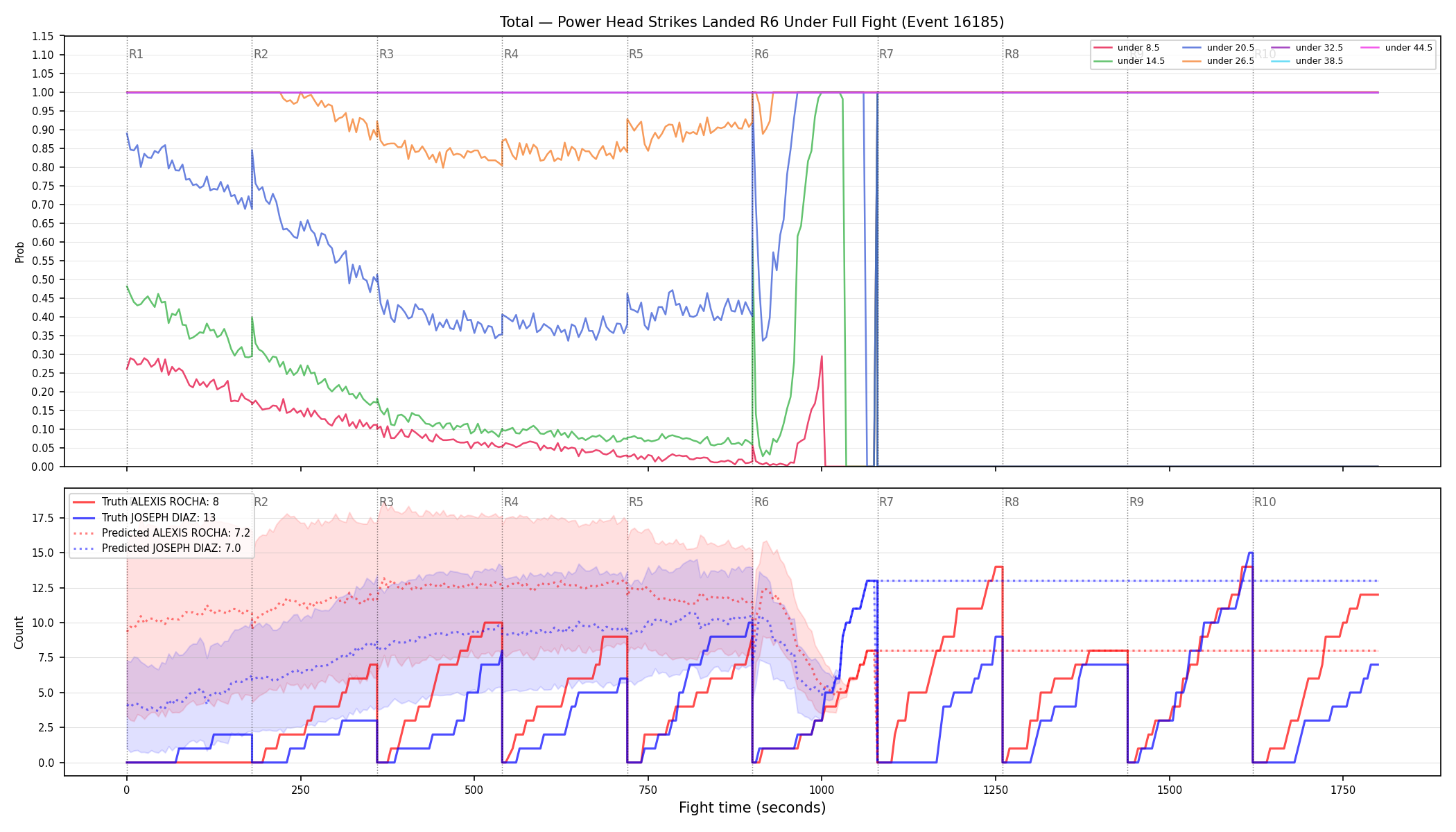Screen dimensions: 1456x832
Task: Select the 'Fight time (seconds)' axis label
Action: coord(752,808)
